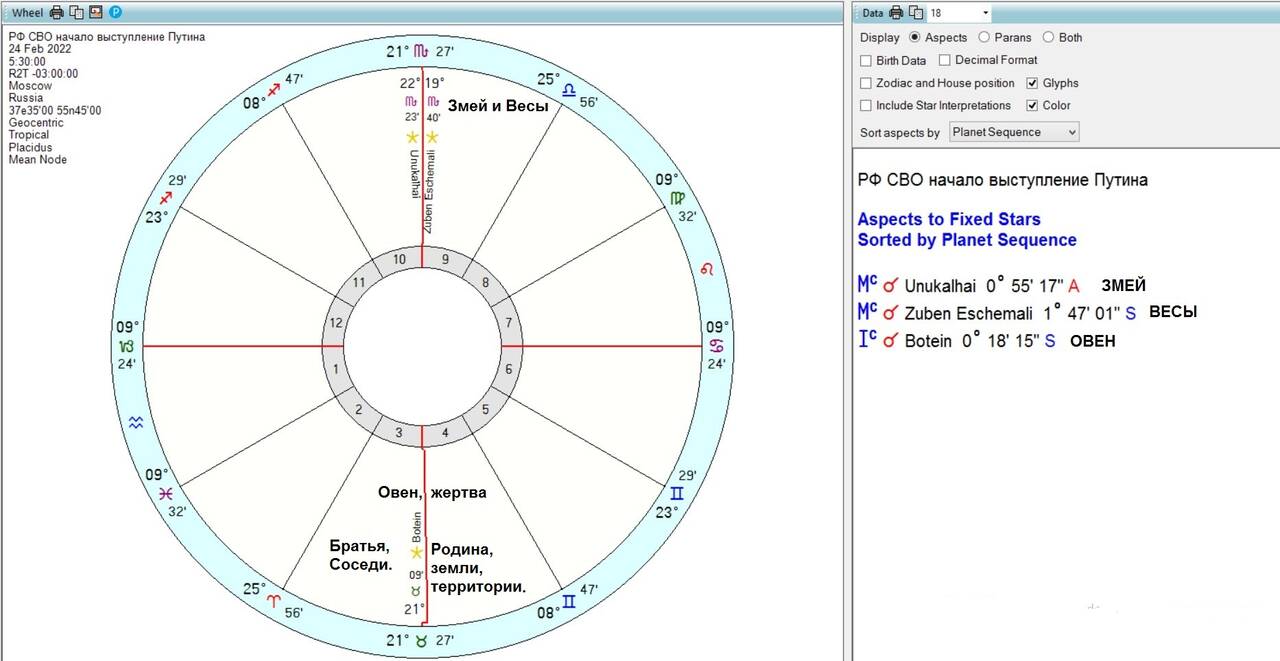
Task: Select house 3 segment on inner ring
Action: pos(398,432)
